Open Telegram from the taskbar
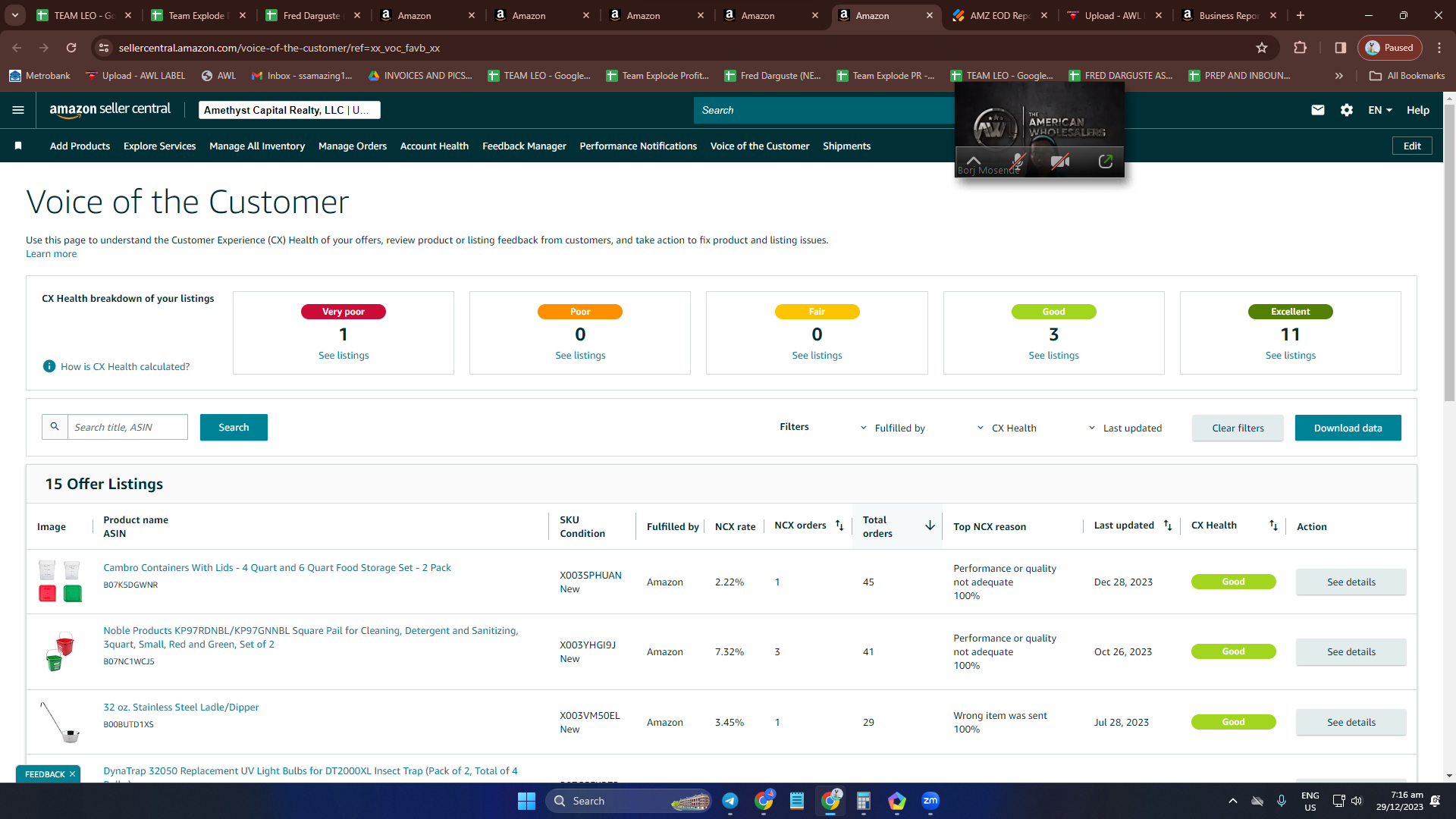The height and width of the screenshot is (819, 1456). (x=730, y=801)
